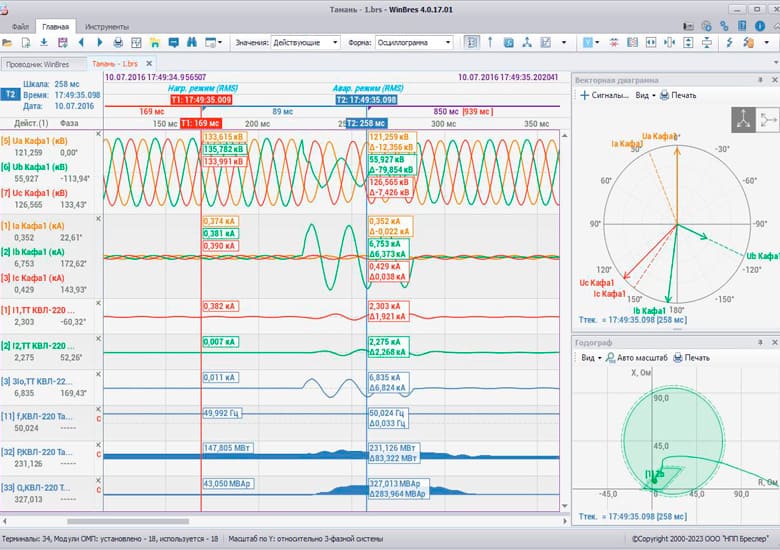Click the vertical stretch arrows icon
This screenshot has width=780, height=550.
tap(688, 43)
